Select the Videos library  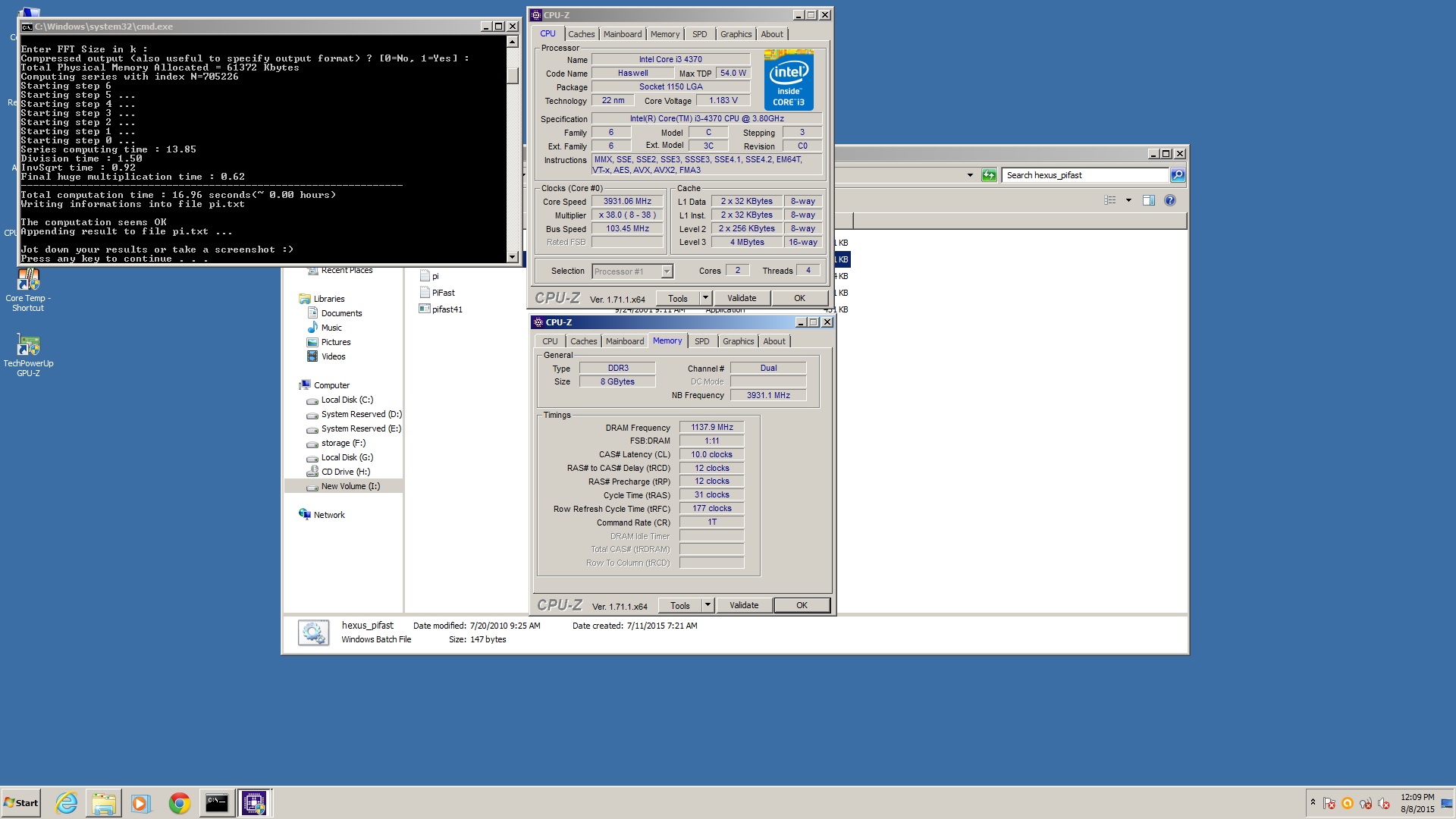point(326,356)
